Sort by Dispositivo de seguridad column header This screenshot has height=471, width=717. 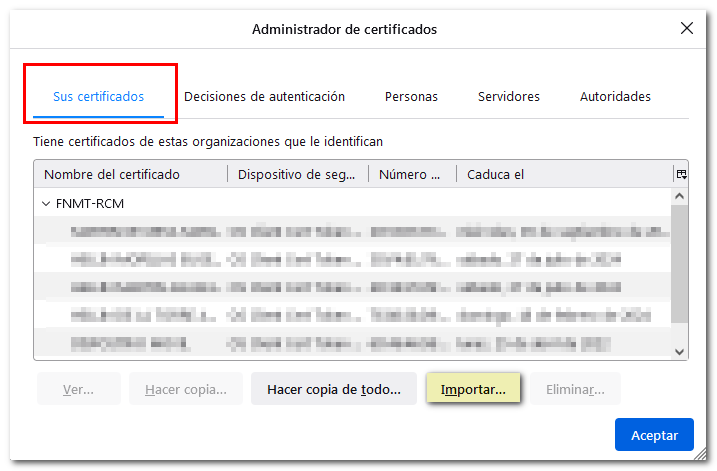(297, 174)
